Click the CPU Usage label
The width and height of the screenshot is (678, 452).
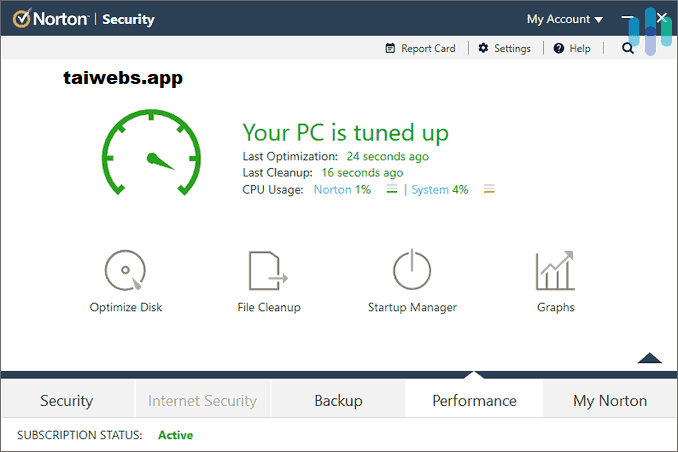pyautogui.click(x=273, y=189)
